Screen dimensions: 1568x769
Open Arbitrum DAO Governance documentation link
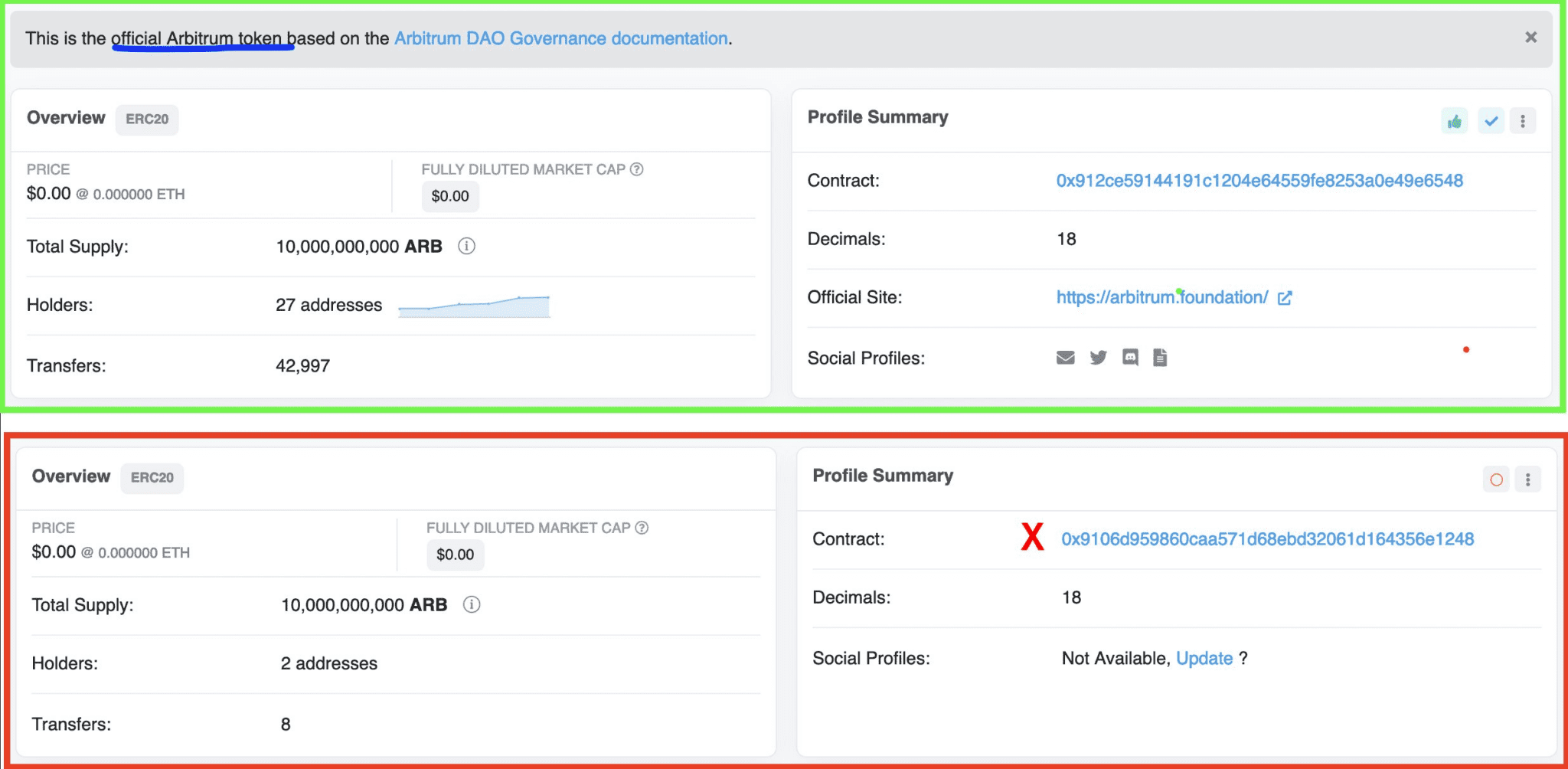pos(561,38)
